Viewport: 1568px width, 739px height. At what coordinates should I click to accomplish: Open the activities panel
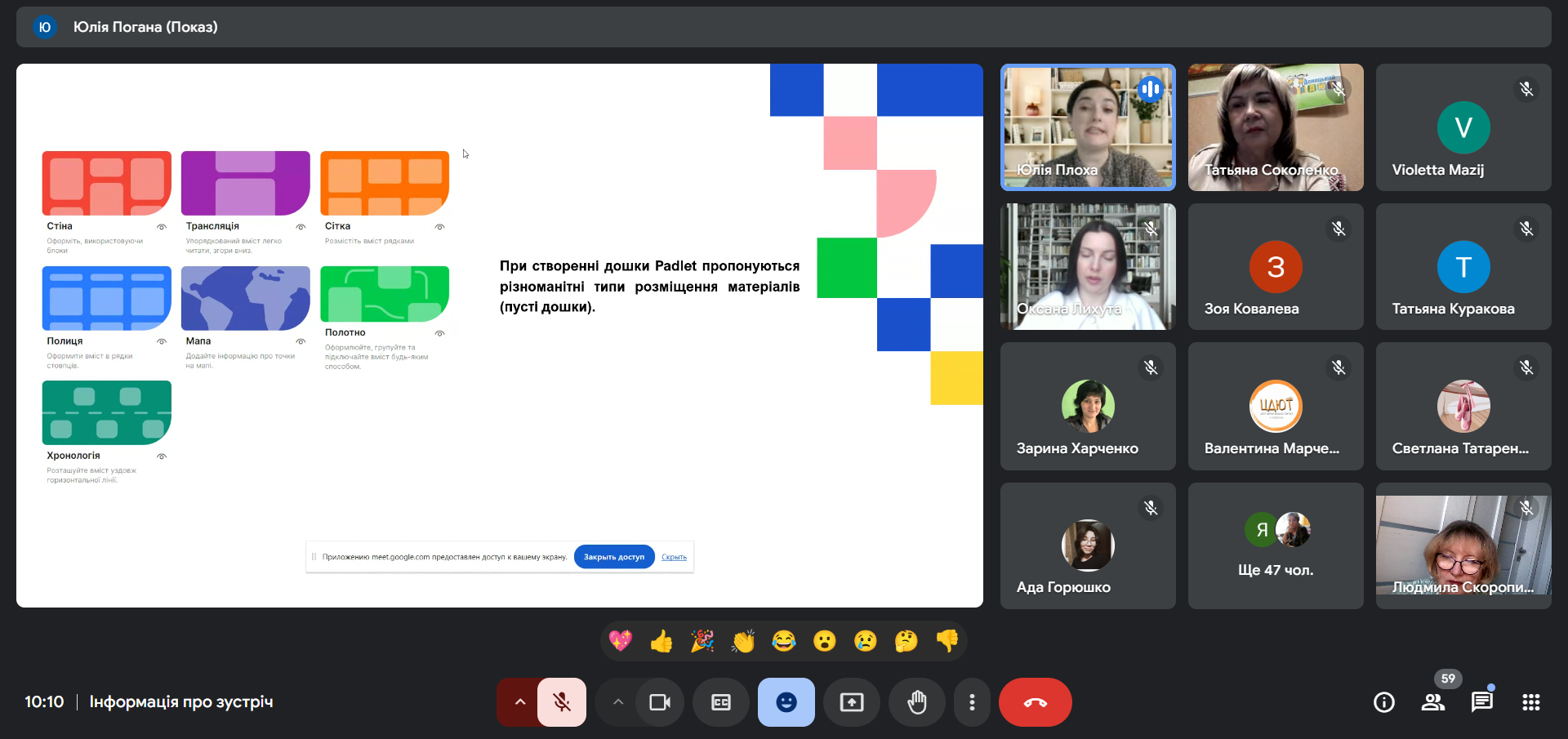(1531, 702)
